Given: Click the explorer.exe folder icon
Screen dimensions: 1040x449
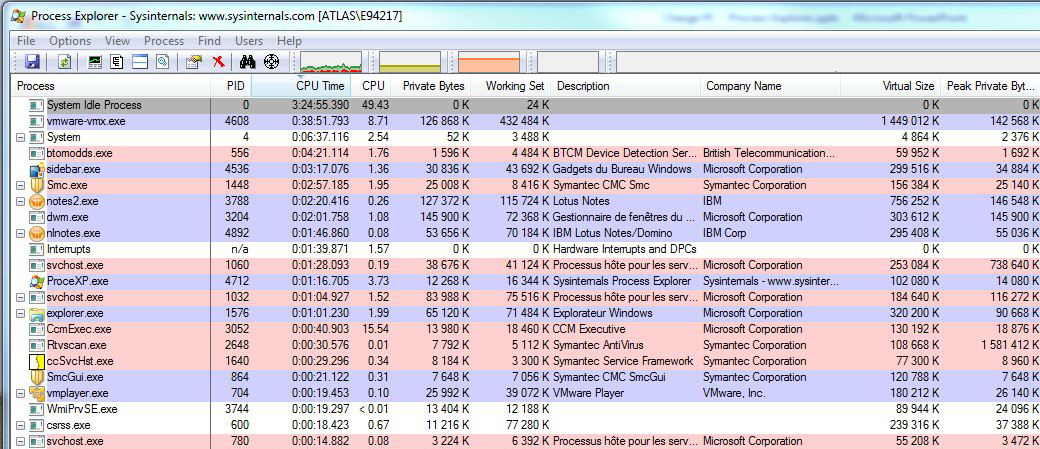Looking at the screenshot, I should pyautogui.click(x=36, y=313).
